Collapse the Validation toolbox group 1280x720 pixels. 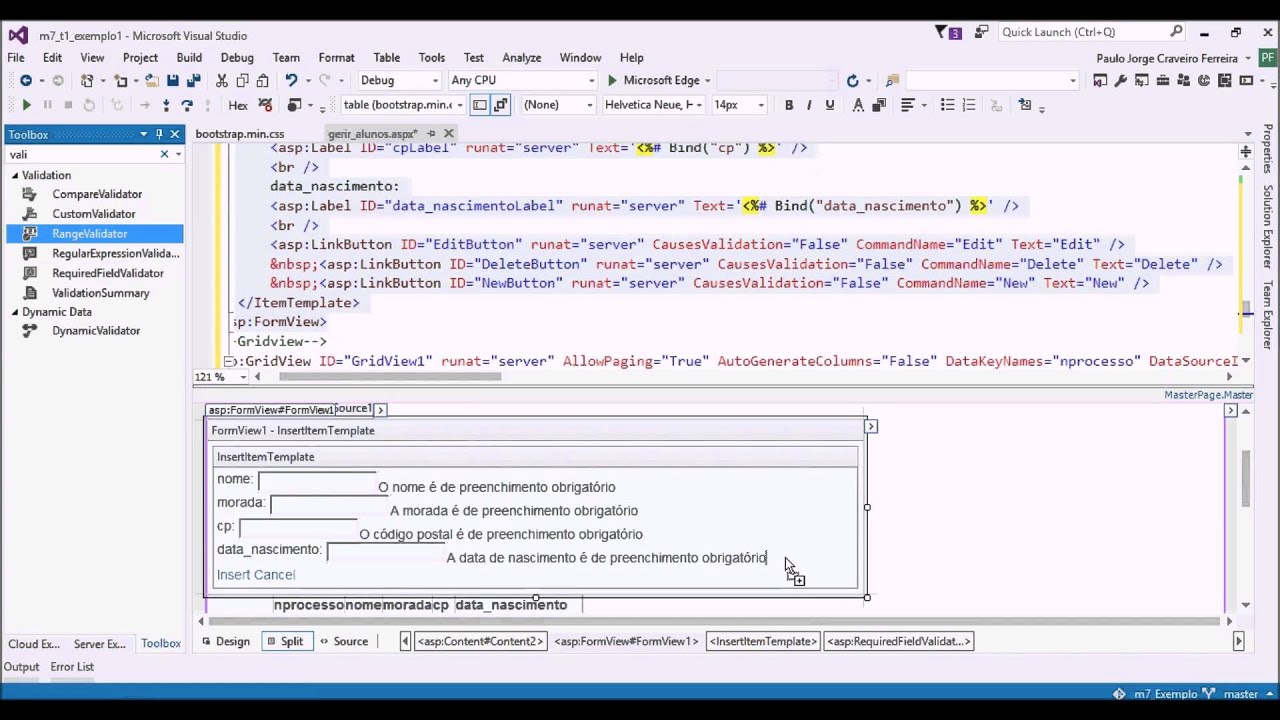15,175
